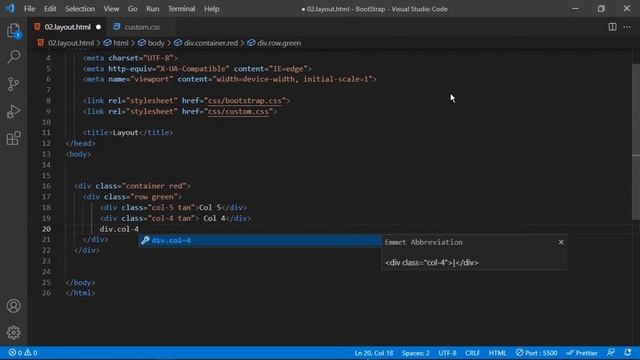
Task: Click the Ln 20, Col 18 status item
Action: 373,353
